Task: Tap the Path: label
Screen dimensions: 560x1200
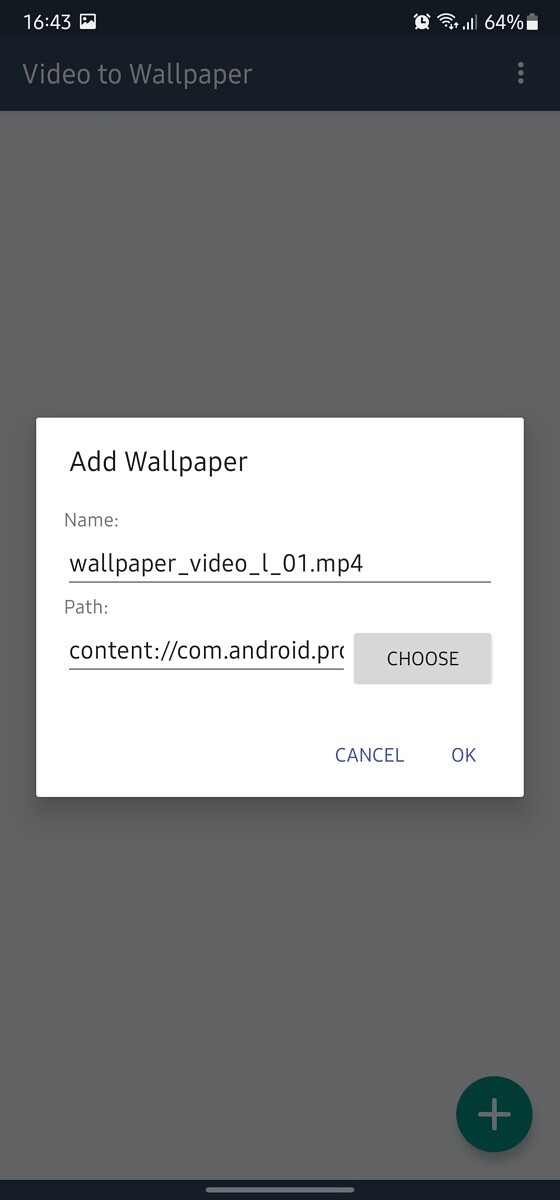Action: (x=86, y=607)
